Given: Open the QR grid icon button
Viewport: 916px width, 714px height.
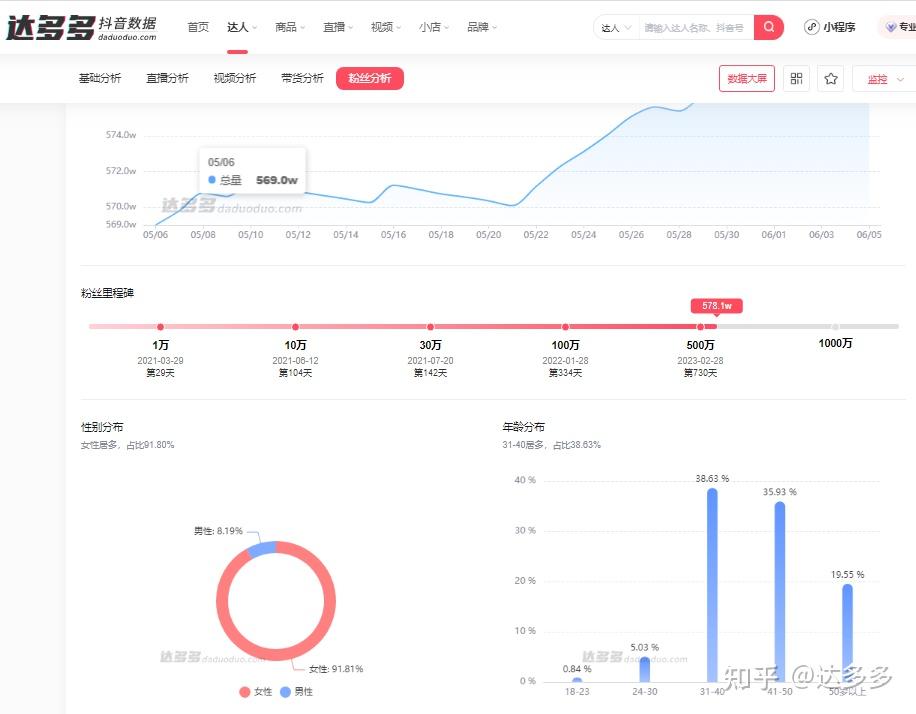Looking at the screenshot, I should pyautogui.click(x=796, y=78).
